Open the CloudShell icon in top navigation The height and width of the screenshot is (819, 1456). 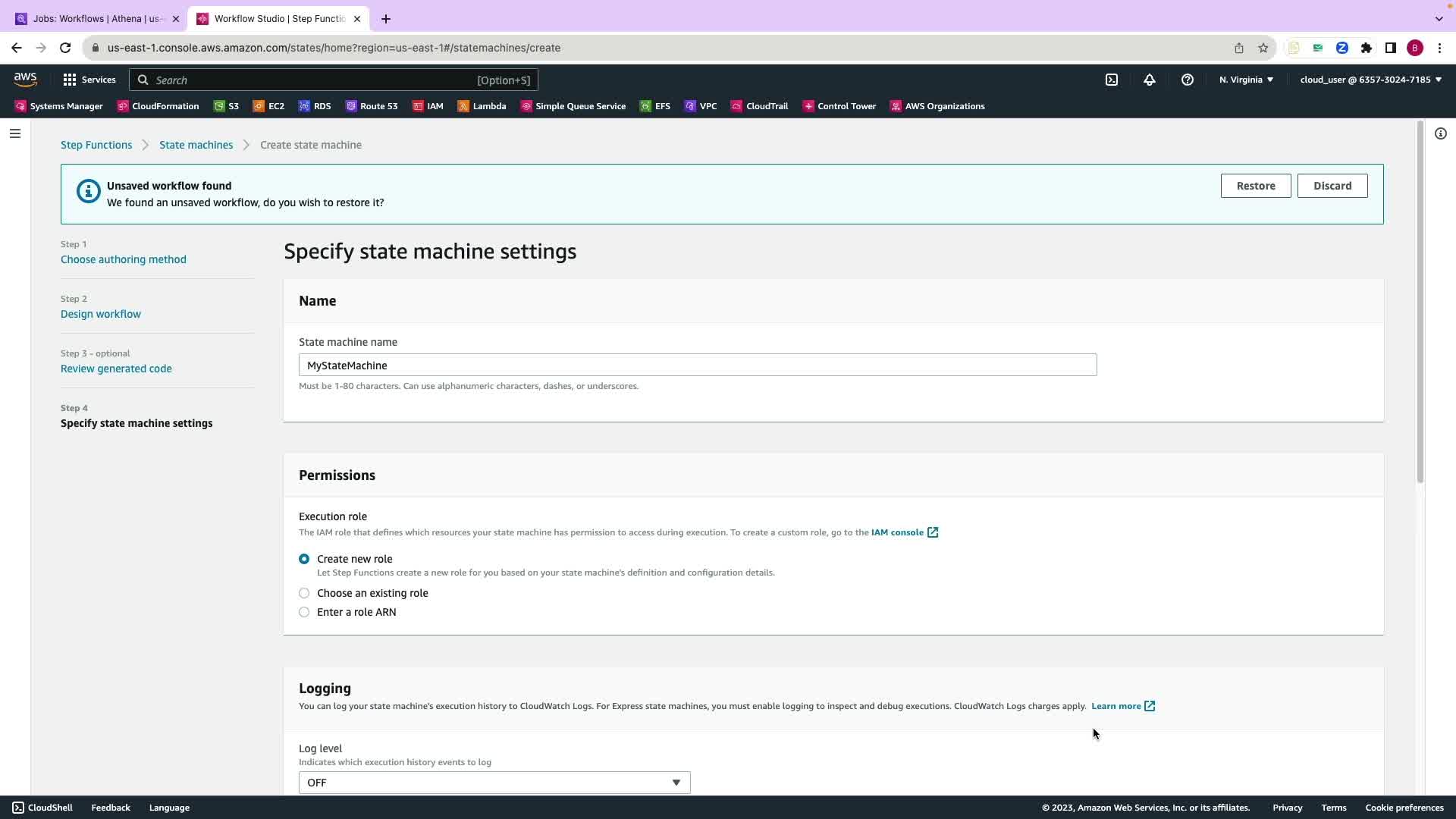1111,80
